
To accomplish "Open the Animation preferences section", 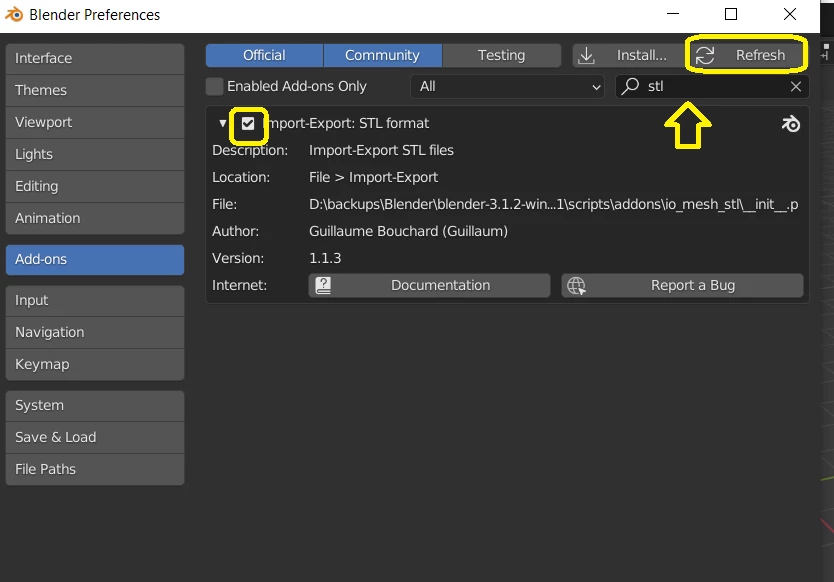I will pyautogui.click(x=95, y=218).
